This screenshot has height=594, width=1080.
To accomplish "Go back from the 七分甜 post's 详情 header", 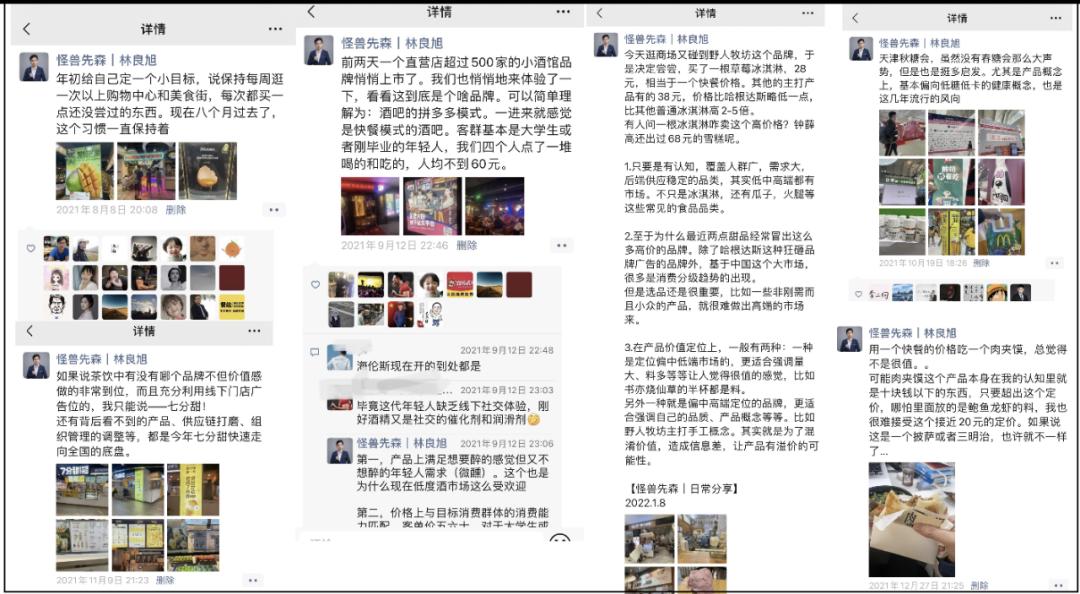I will pyautogui.click(x=29, y=331).
